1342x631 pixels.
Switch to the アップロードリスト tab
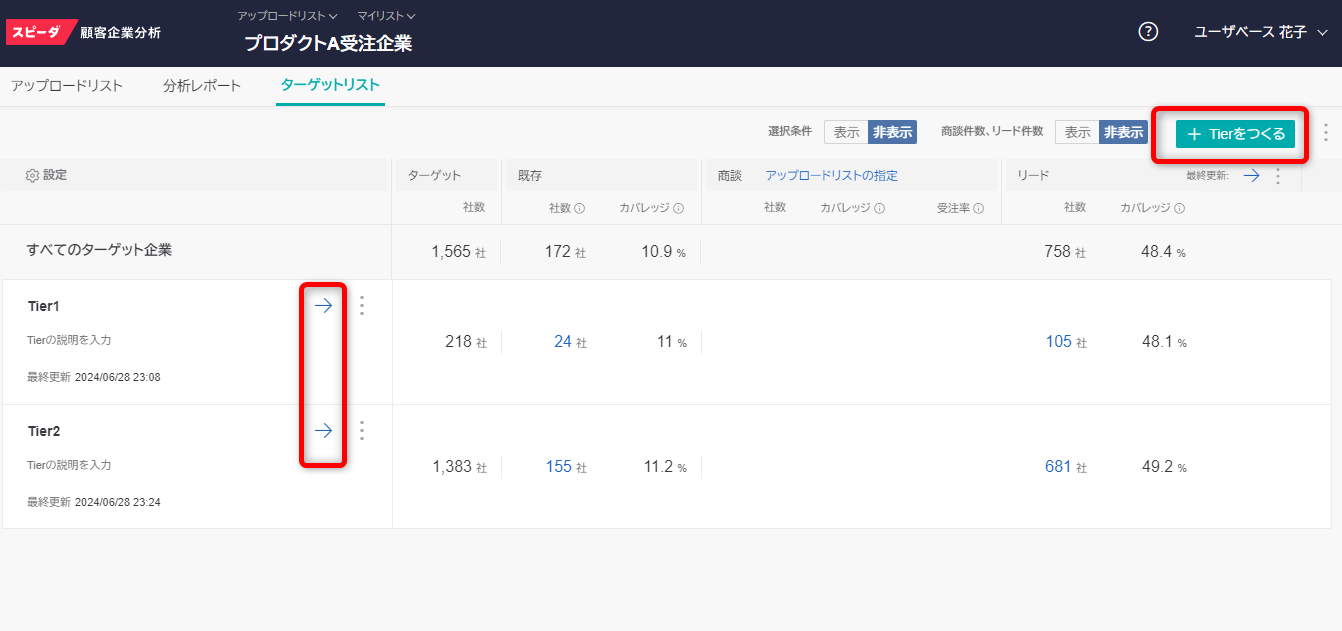click(67, 86)
